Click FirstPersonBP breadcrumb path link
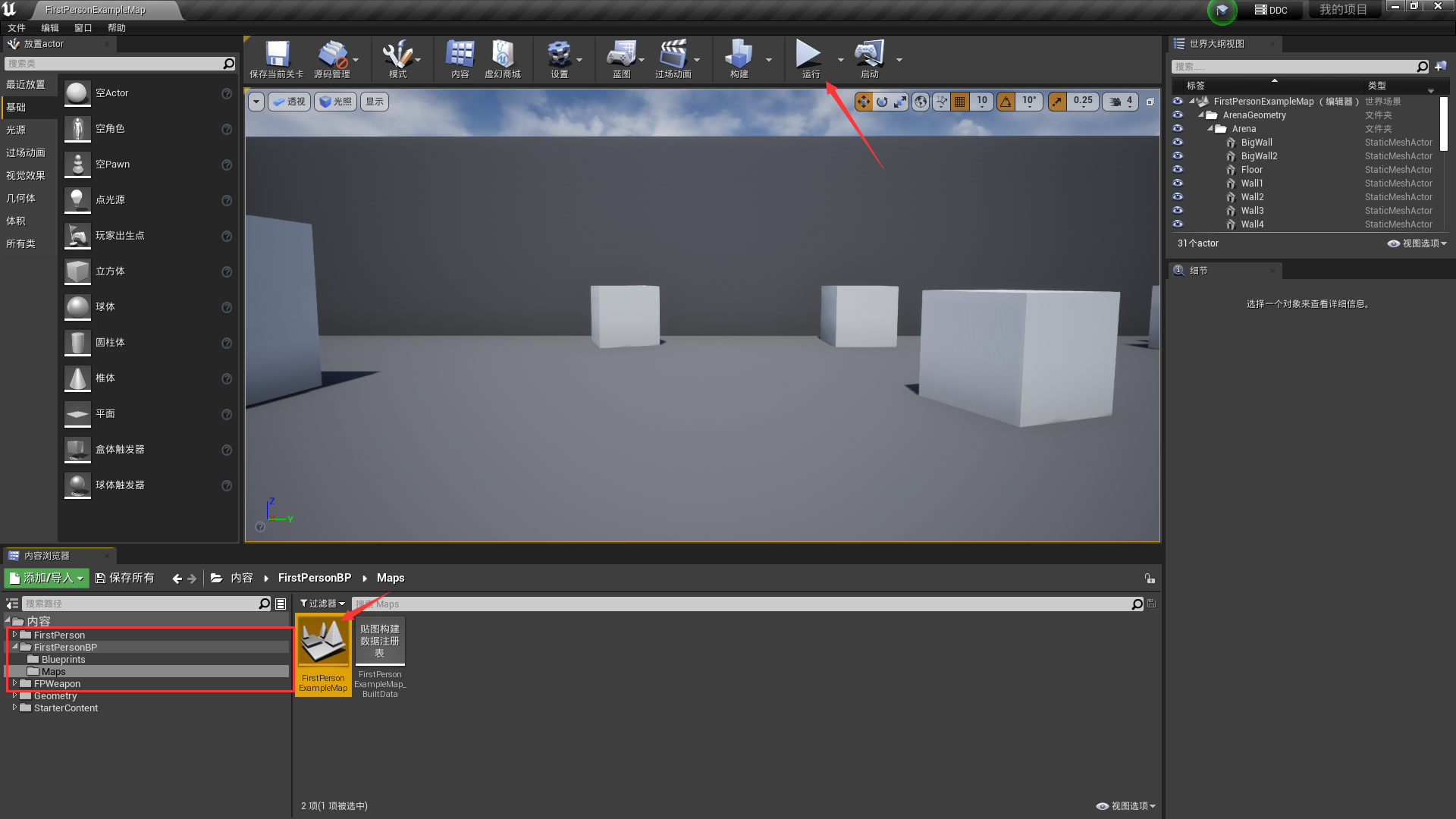Image resolution: width=1456 pixels, height=819 pixels. (315, 579)
